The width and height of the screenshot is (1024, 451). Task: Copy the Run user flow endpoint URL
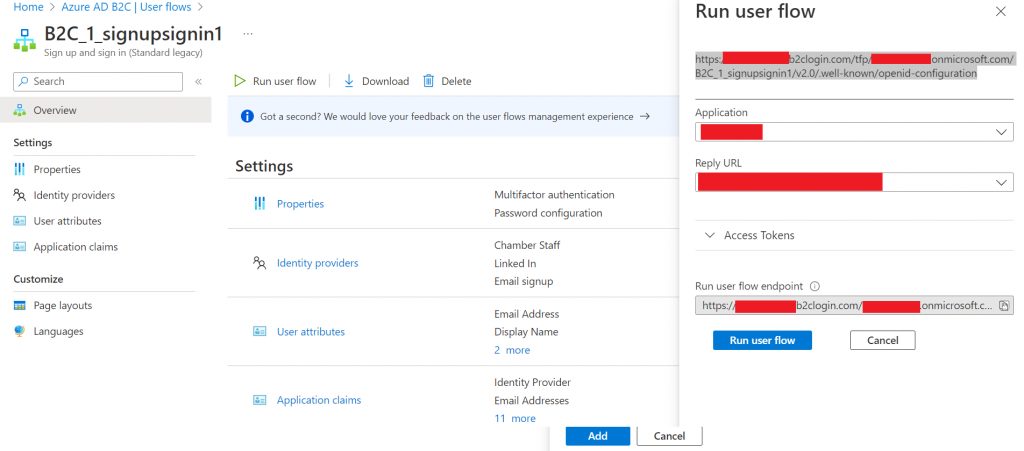tap(1004, 305)
